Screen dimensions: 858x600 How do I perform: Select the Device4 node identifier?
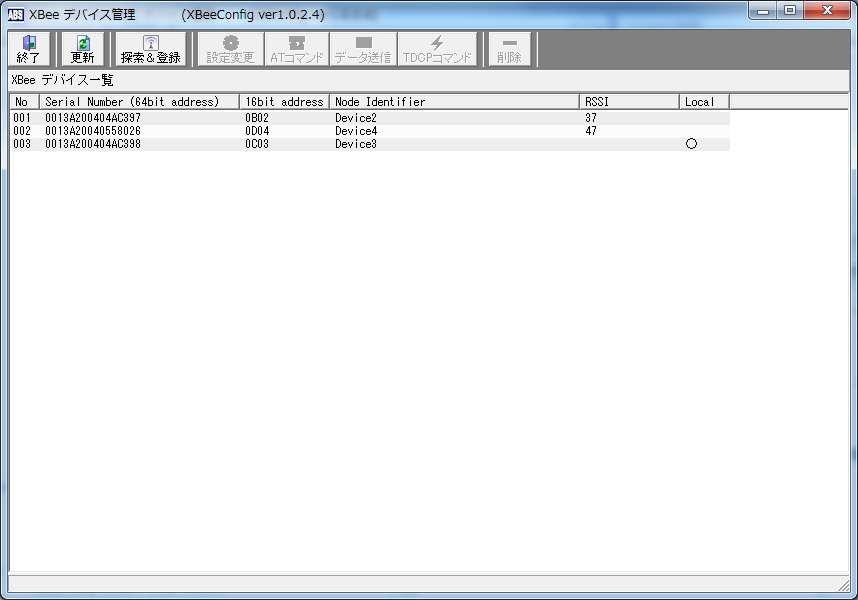point(356,131)
